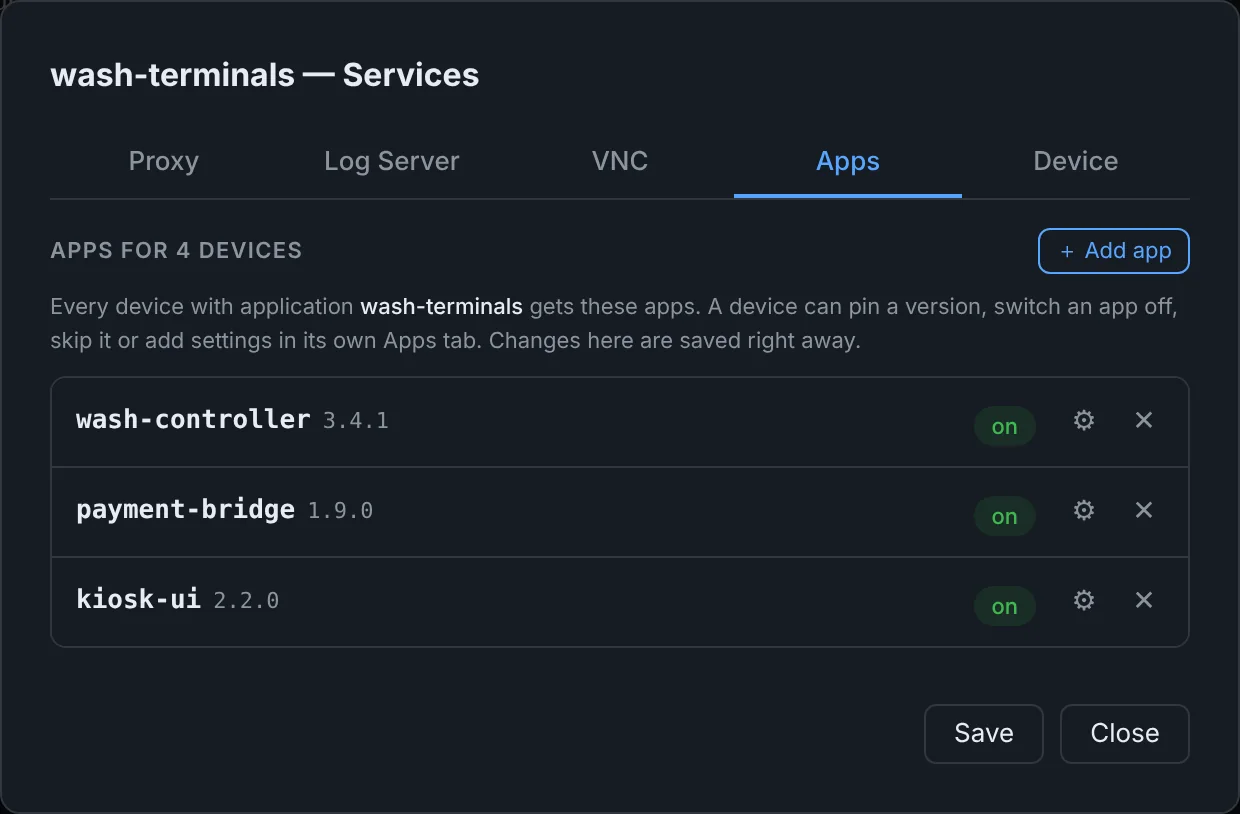Remove kiosk-ui with its X icon
The image size is (1240, 814).
pos(1144,600)
